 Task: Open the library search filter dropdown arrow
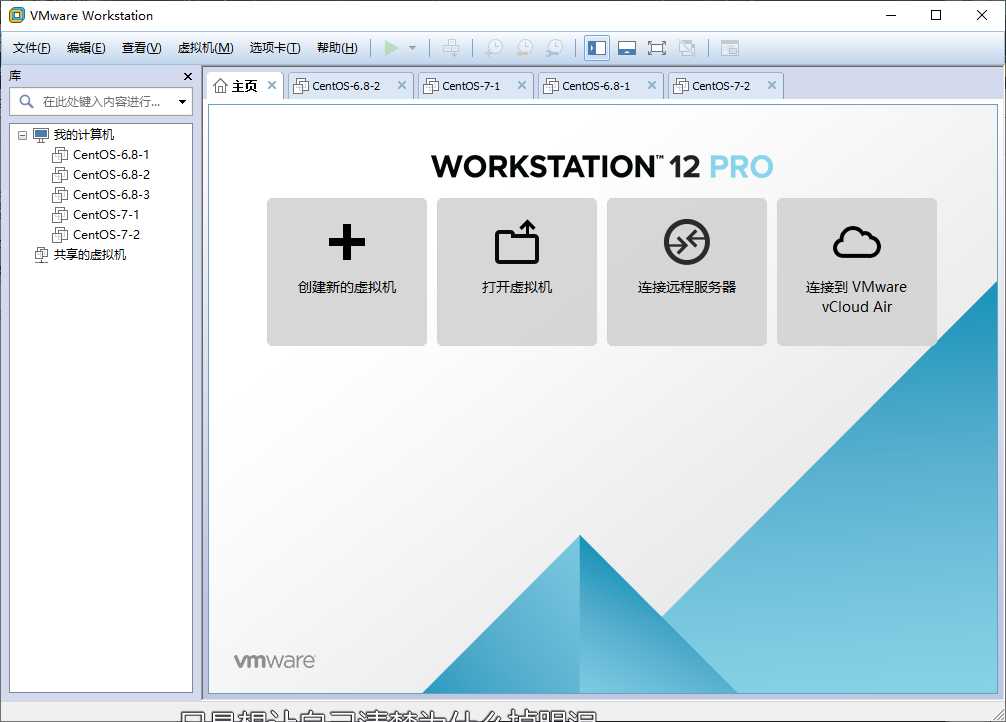click(182, 101)
